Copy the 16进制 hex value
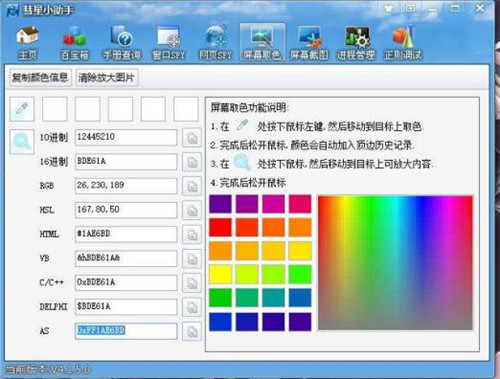 pos(192,162)
